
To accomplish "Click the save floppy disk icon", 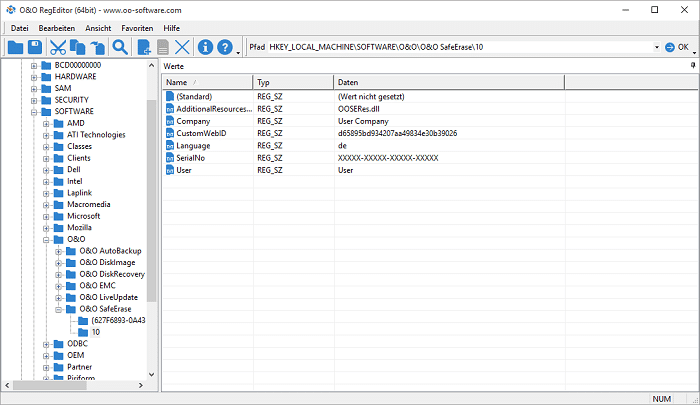I will (x=35, y=47).
